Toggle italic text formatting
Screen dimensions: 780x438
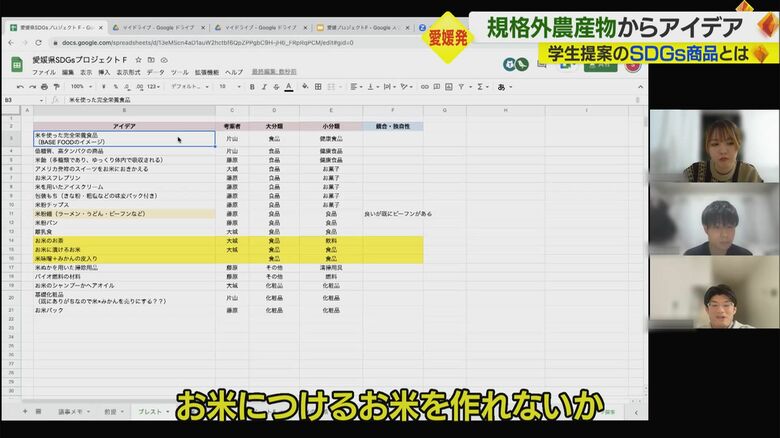click(x=263, y=87)
